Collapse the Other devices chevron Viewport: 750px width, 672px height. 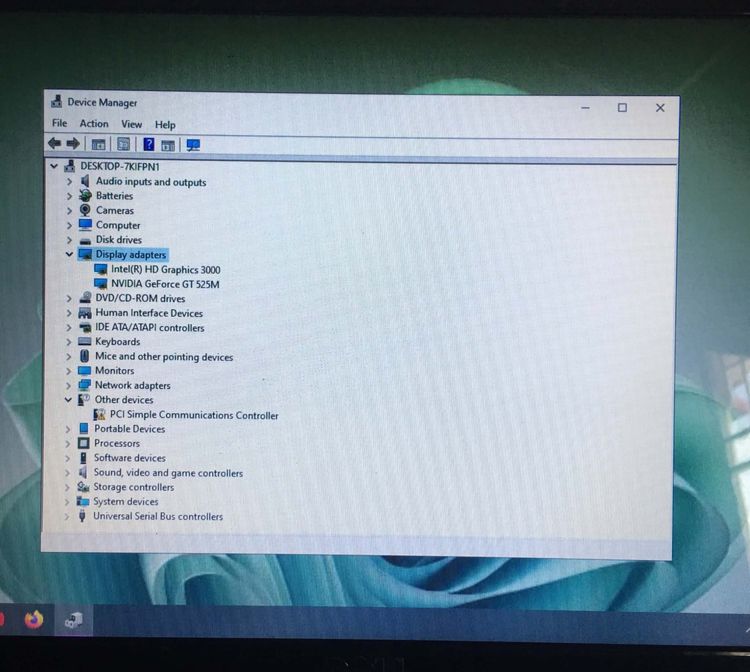(68, 399)
